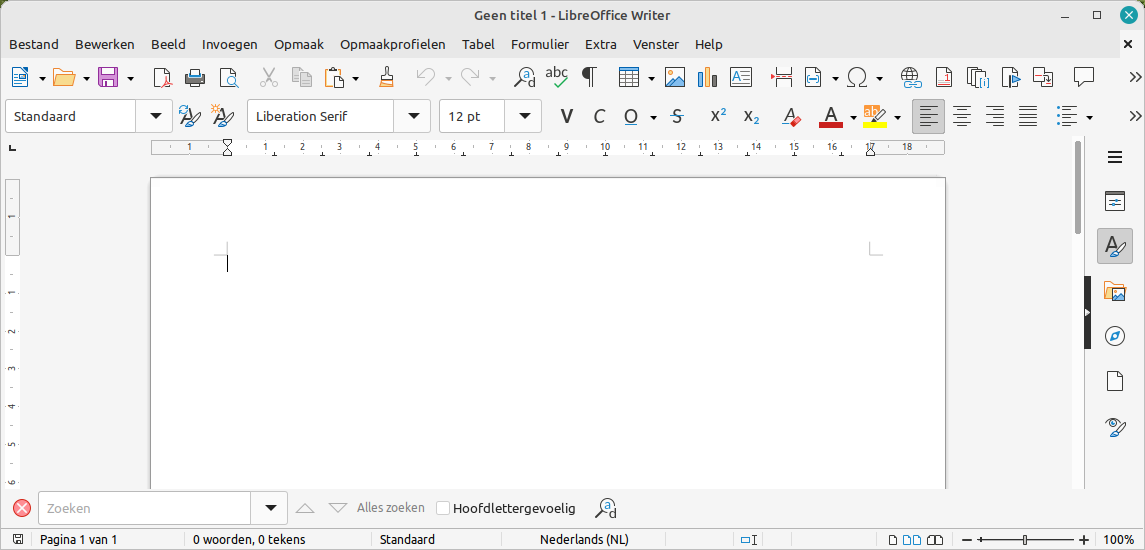This screenshot has height=550, width=1145.
Task: Click the Copy icon
Action: (302, 77)
